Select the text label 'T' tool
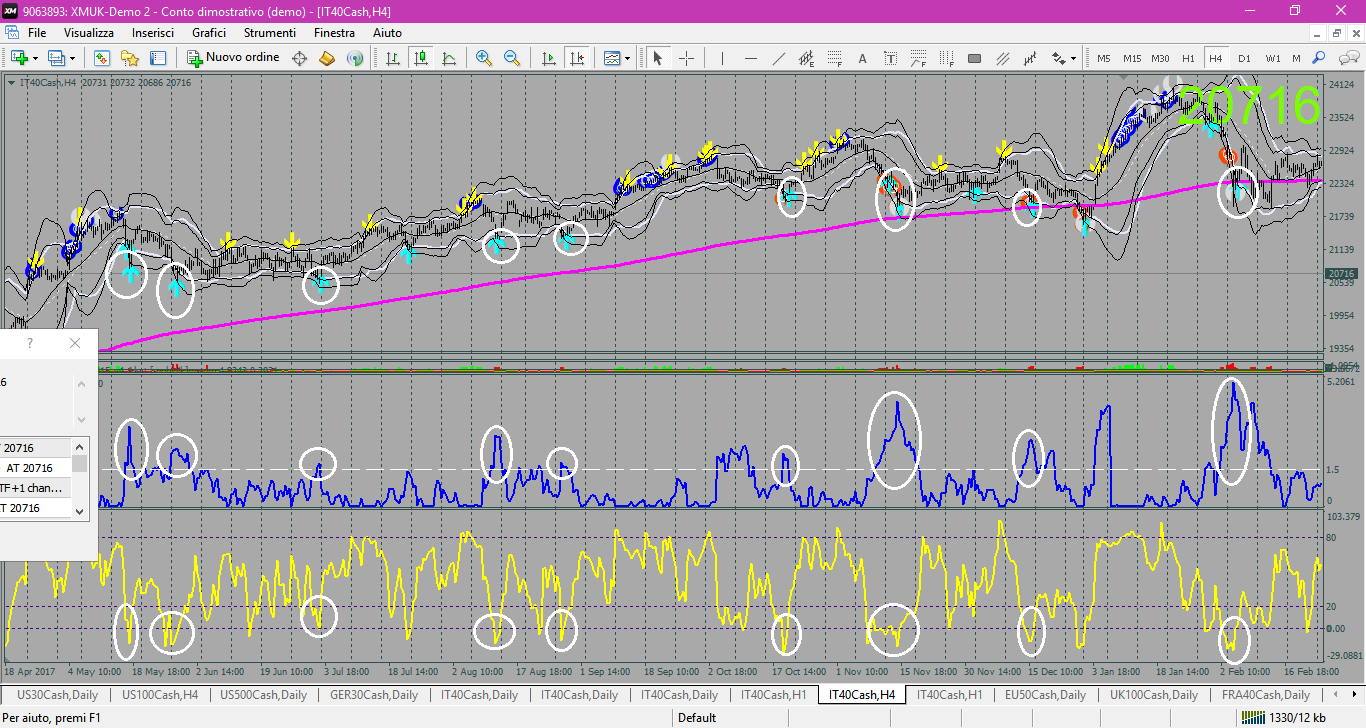 (x=890, y=58)
